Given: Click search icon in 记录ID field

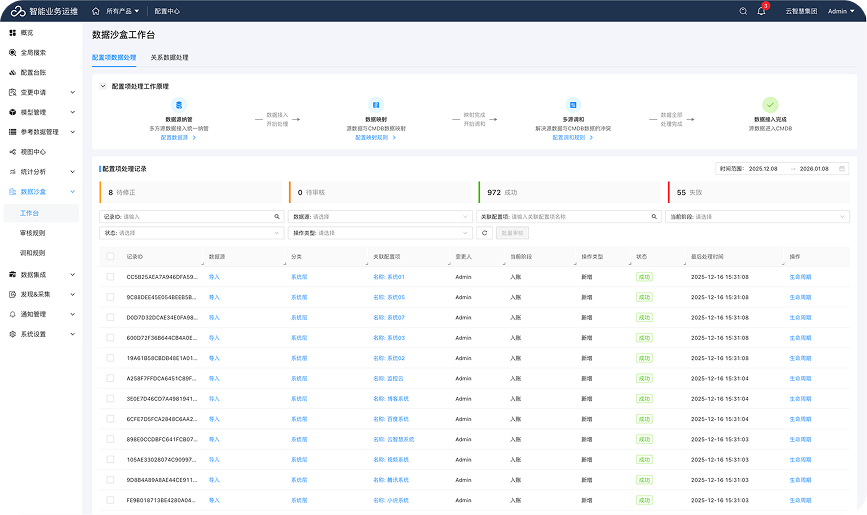Looking at the screenshot, I should (x=277, y=216).
